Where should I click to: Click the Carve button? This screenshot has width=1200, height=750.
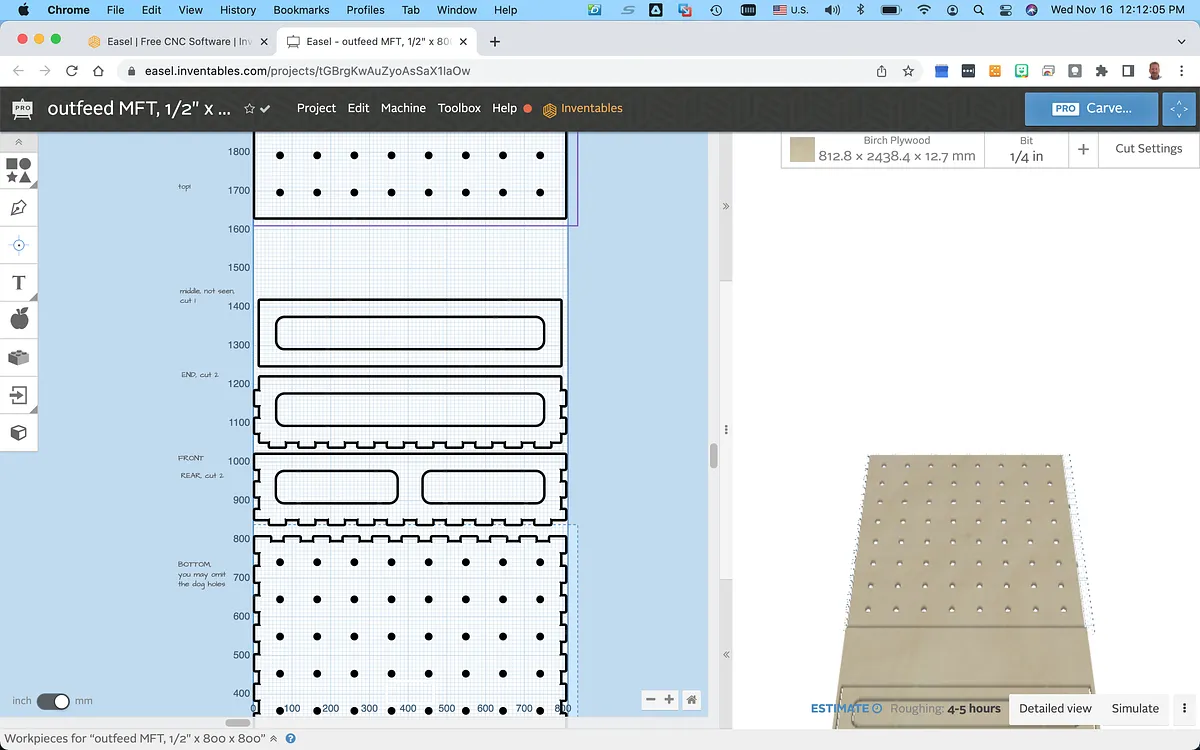1091,108
